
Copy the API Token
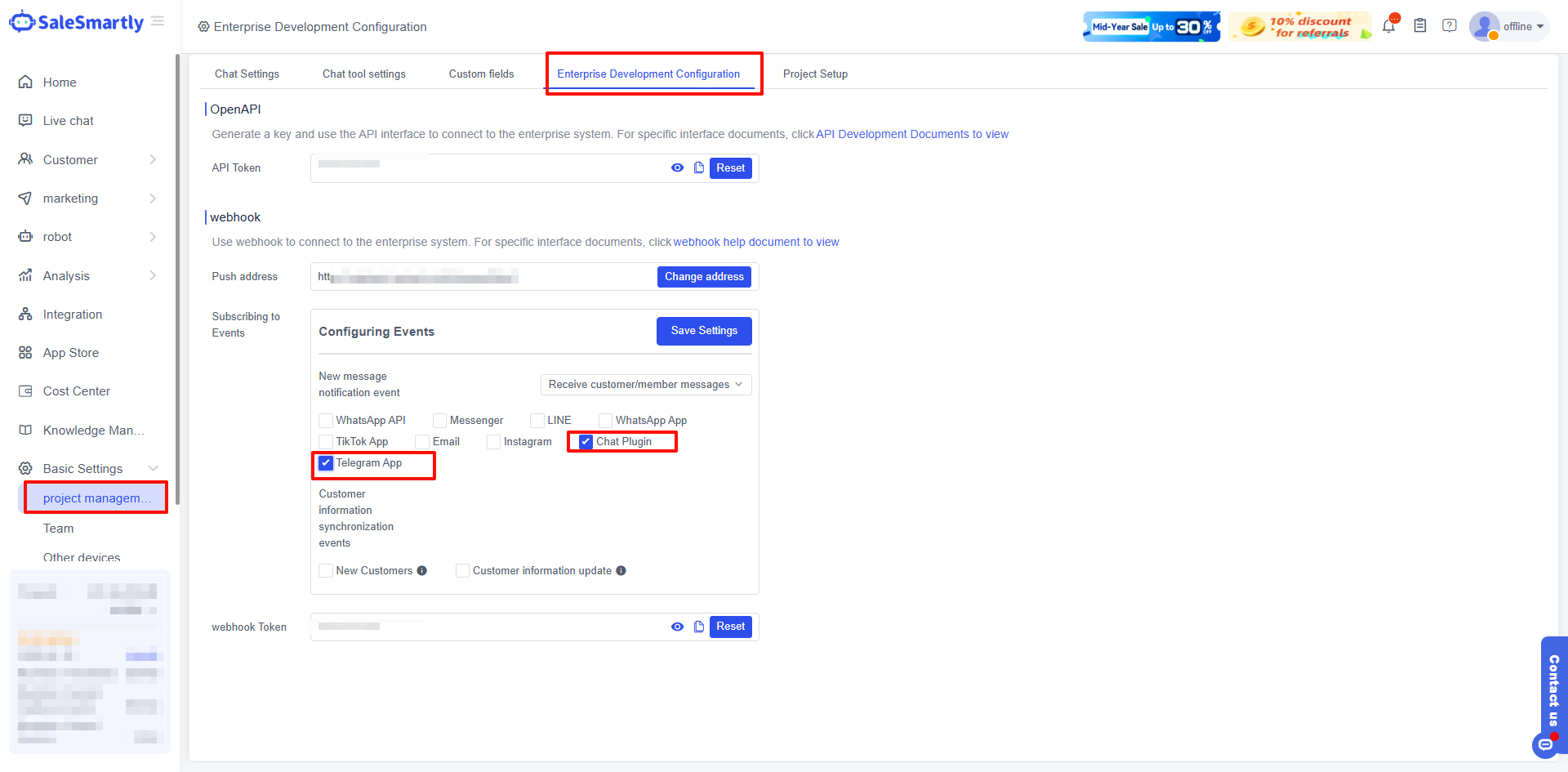tap(699, 168)
